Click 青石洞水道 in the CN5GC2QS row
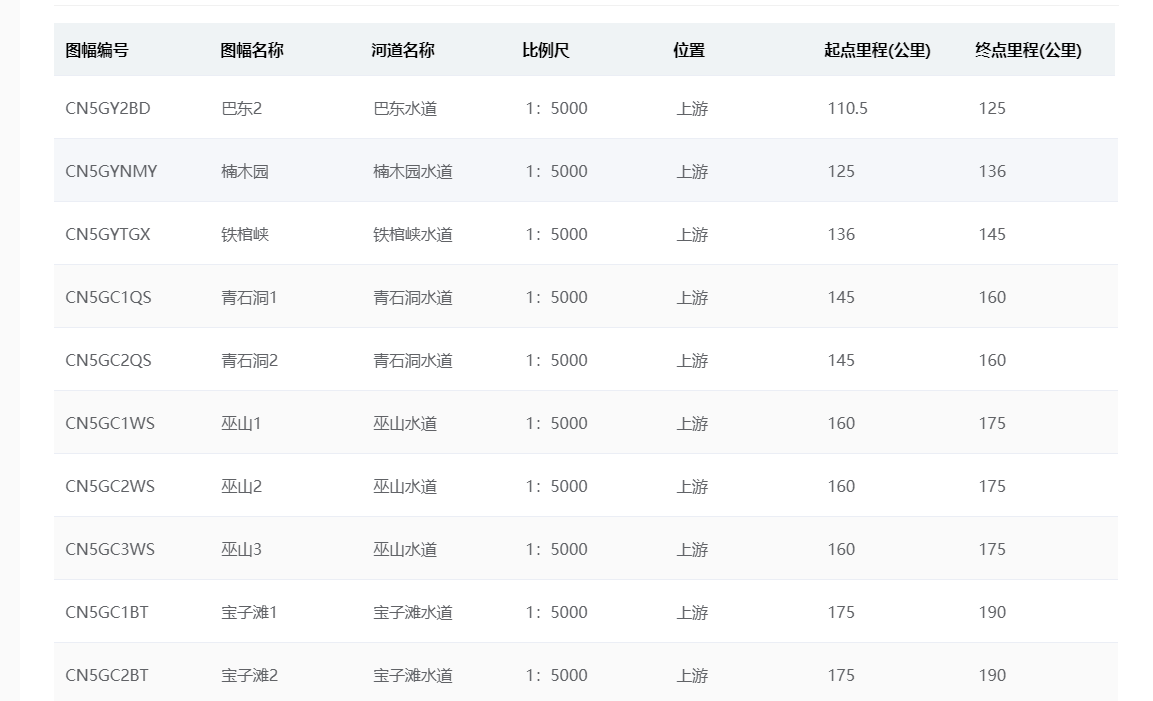 coord(413,360)
